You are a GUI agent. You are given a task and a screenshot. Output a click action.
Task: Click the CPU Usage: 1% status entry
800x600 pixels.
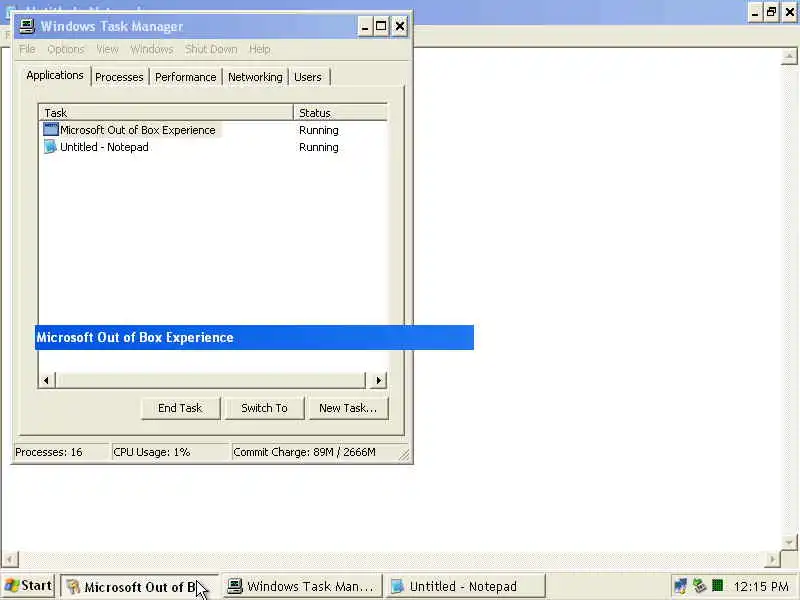click(171, 452)
